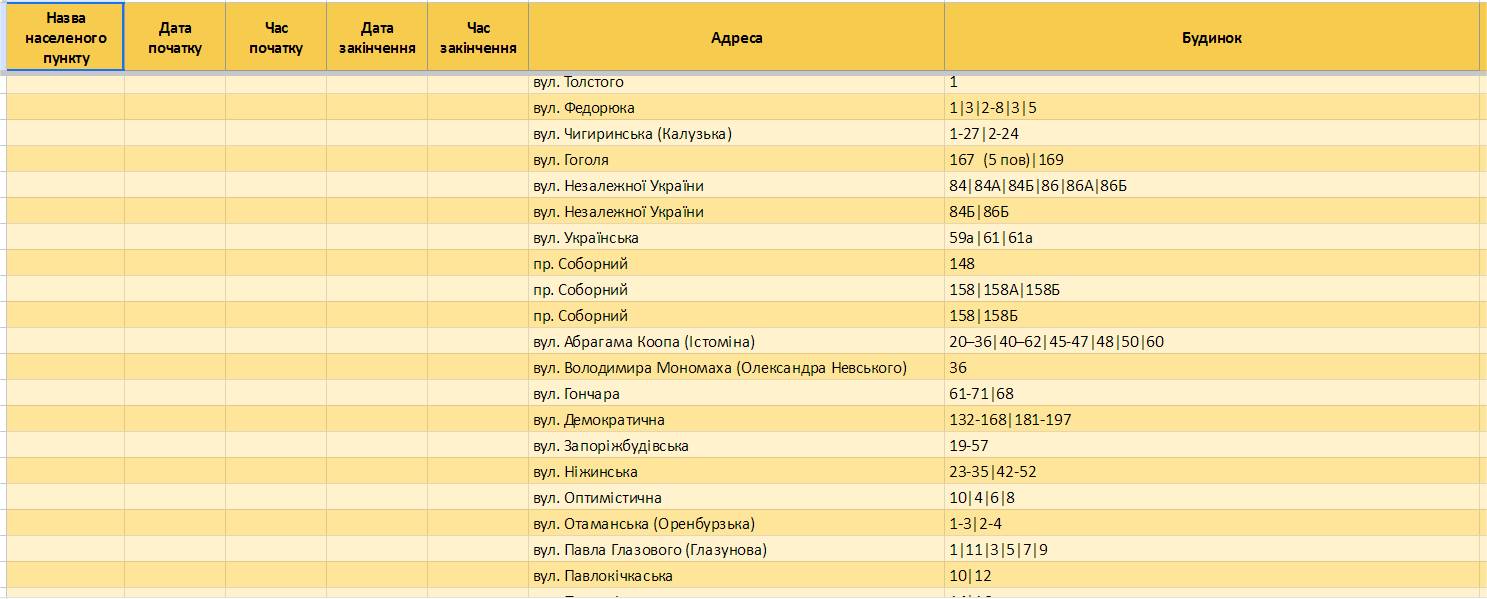Image resolution: width=1487 pixels, height=599 pixels.
Task: Select the cell 'вул. Павла Глазового (Глазунова)'
Action: pyautogui.click(x=737, y=549)
